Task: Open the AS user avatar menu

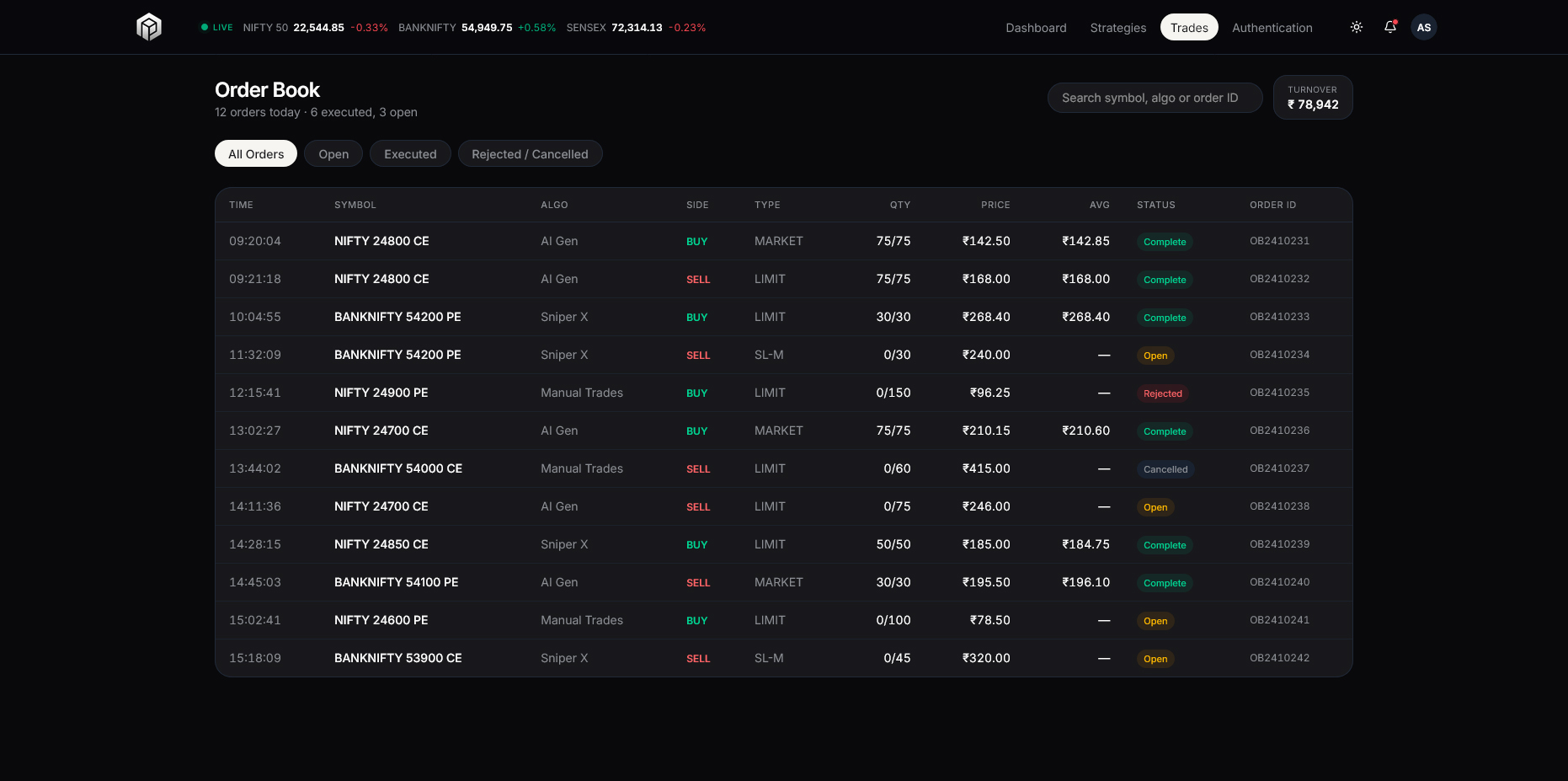Action: click(x=1424, y=27)
